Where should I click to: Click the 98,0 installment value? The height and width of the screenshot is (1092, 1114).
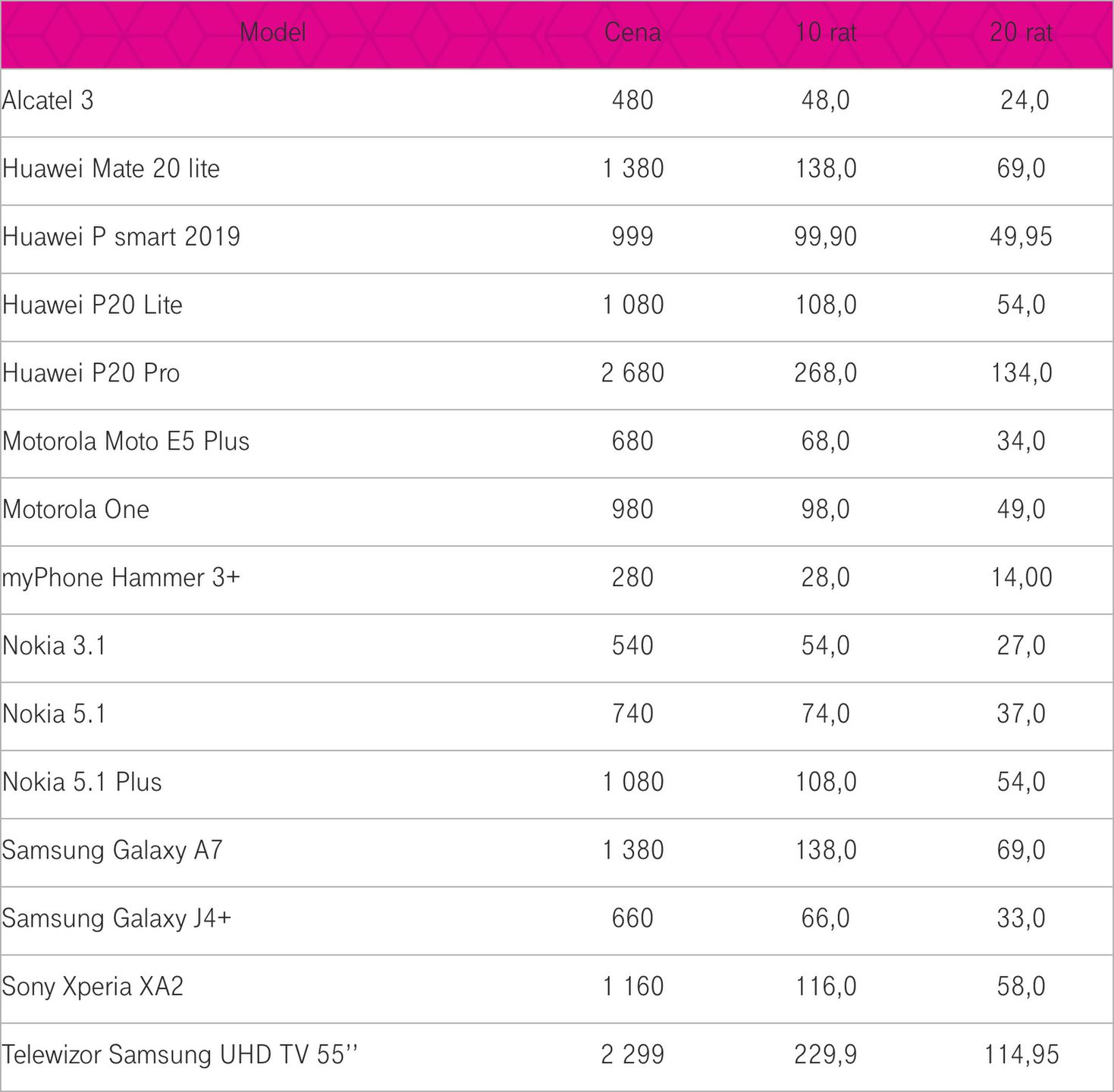pyautogui.click(x=826, y=510)
